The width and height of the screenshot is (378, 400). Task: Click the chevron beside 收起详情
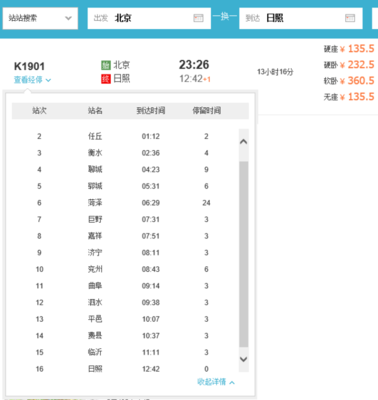click(x=232, y=382)
